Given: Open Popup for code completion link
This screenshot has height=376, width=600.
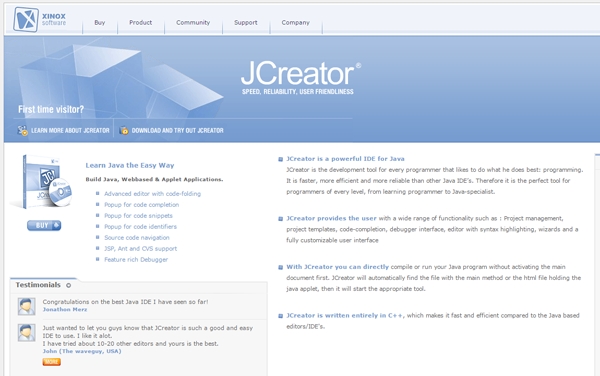Looking at the screenshot, I should [142, 205].
